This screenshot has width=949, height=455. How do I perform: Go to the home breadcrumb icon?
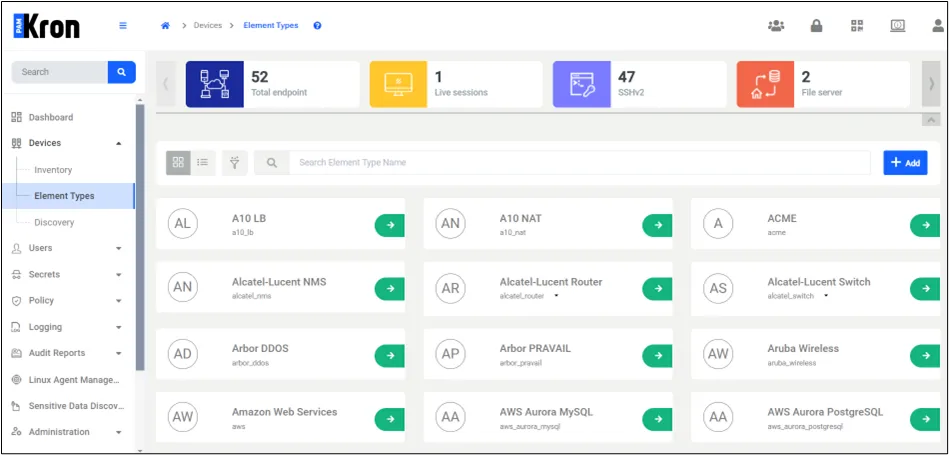(165, 26)
